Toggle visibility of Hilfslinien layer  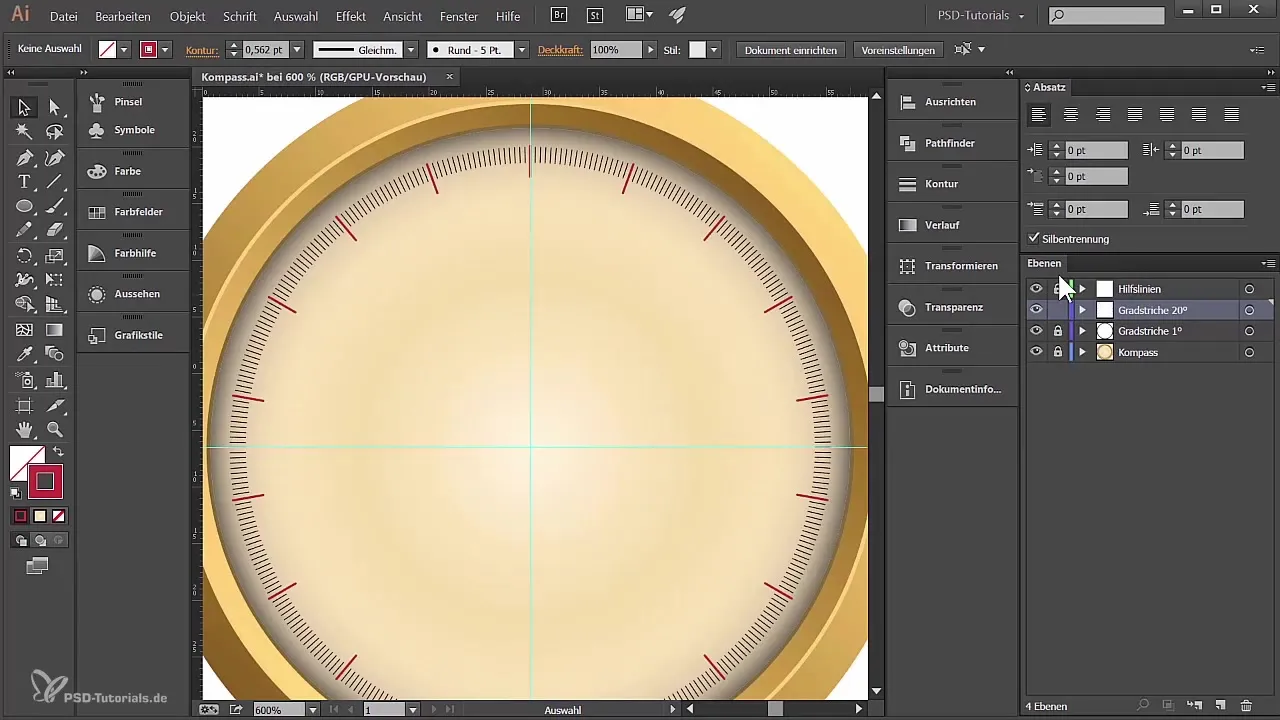(x=1036, y=289)
